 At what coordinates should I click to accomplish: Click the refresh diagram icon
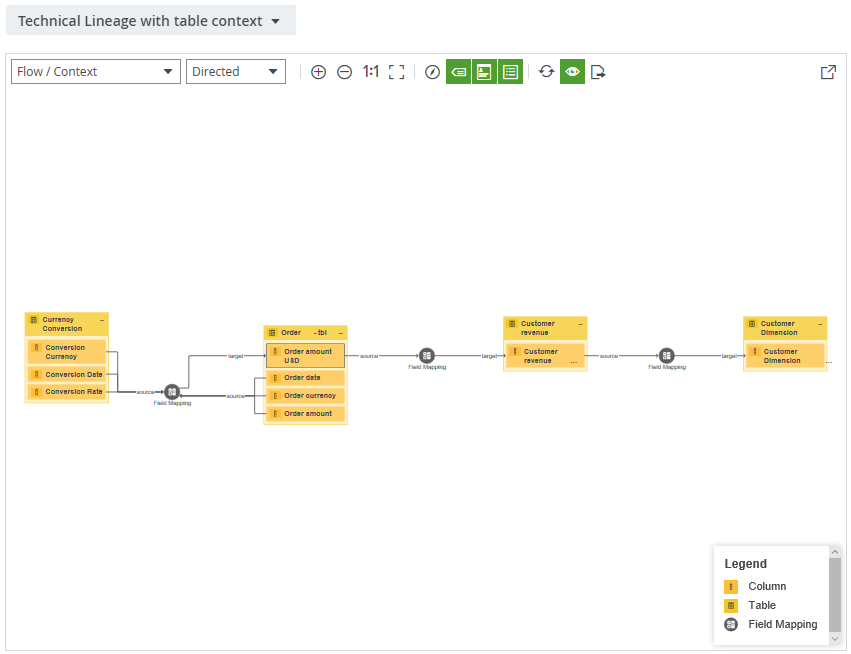[x=546, y=72]
